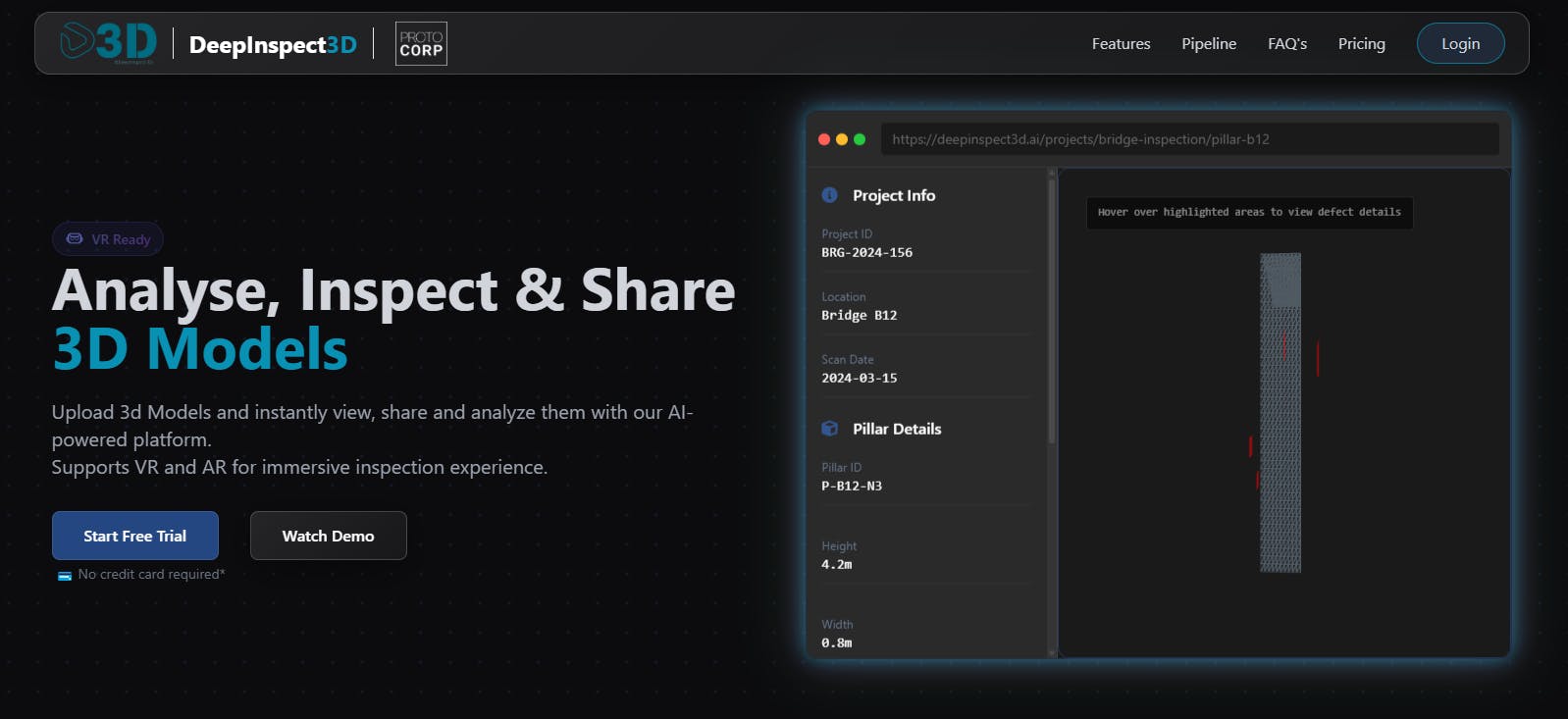Click the credit card icon below trial button

(x=65, y=576)
